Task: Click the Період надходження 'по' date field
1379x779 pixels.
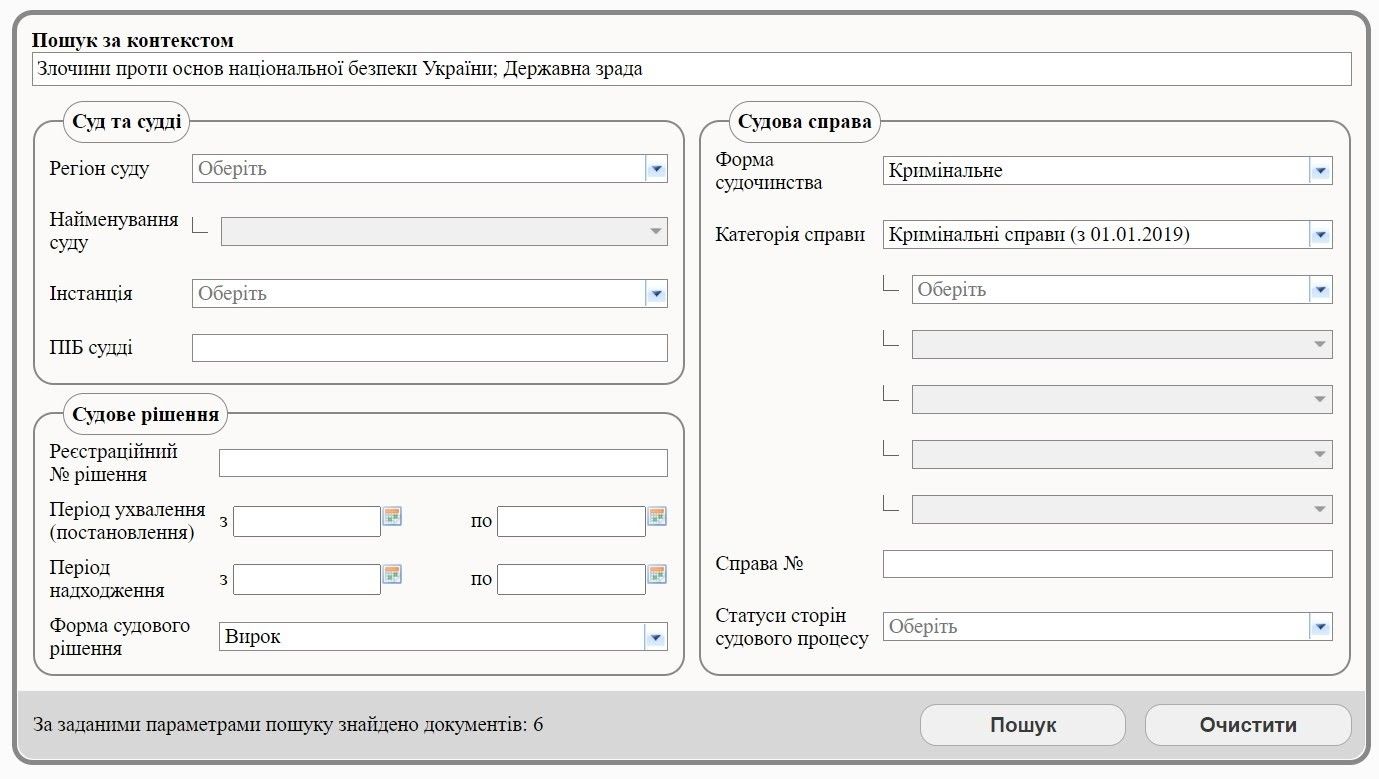Action: 570,579
